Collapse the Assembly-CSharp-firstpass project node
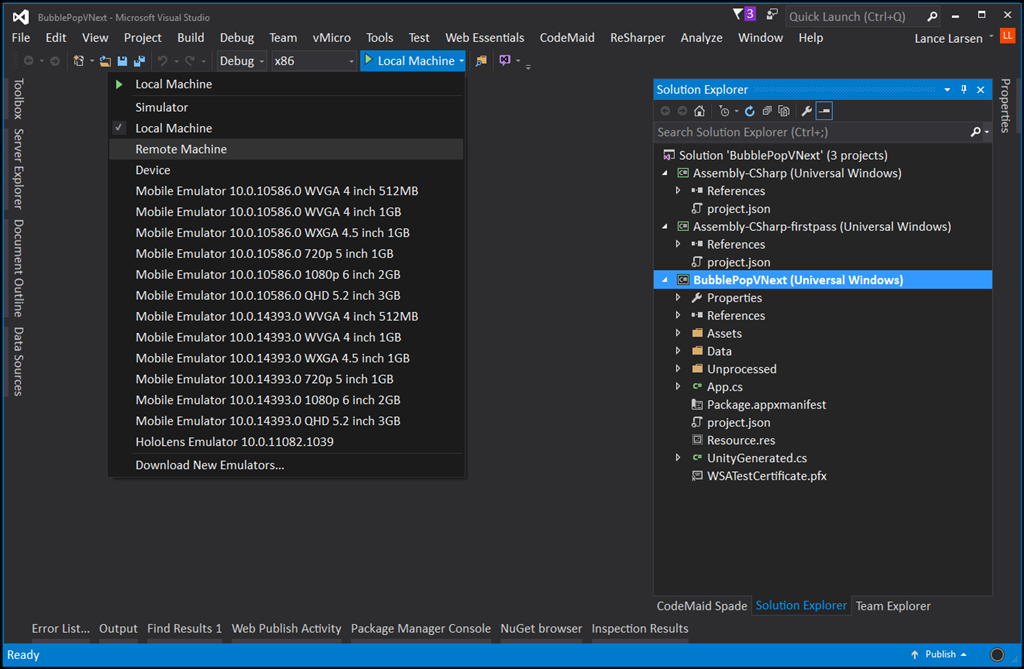 [x=665, y=227]
